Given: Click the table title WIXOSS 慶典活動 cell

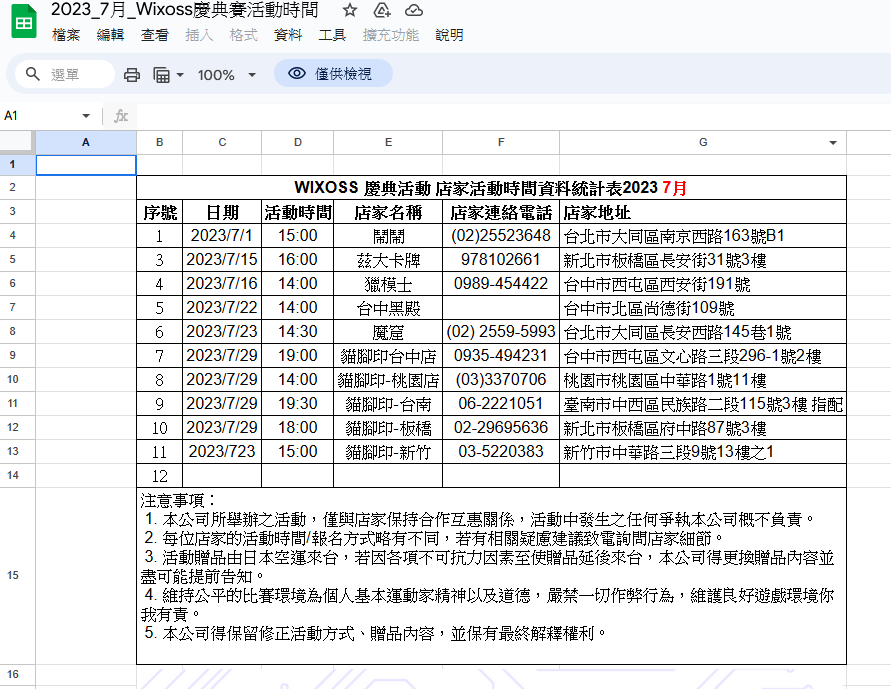Looking at the screenshot, I should pyautogui.click(x=492, y=187).
